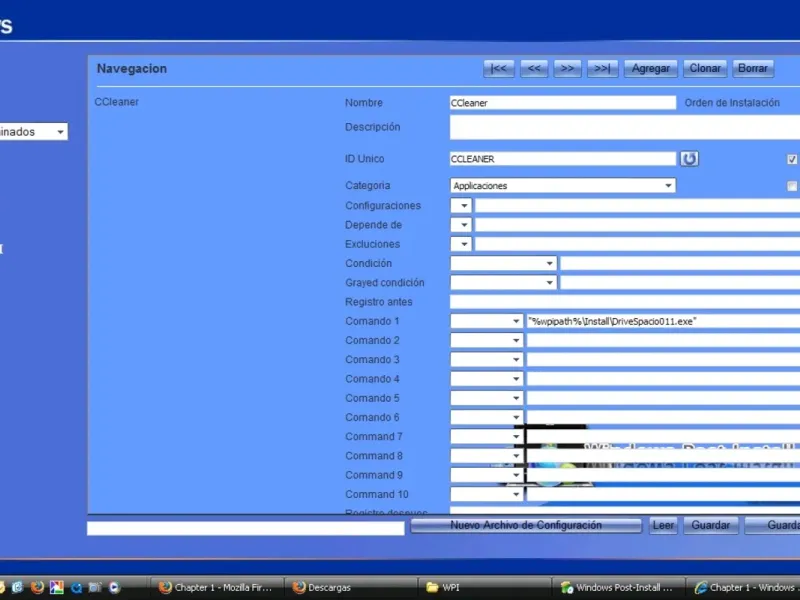Click the Comando 2 command text field
The height and width of the screenshot is (600, 800).
[x=663, y=340]
